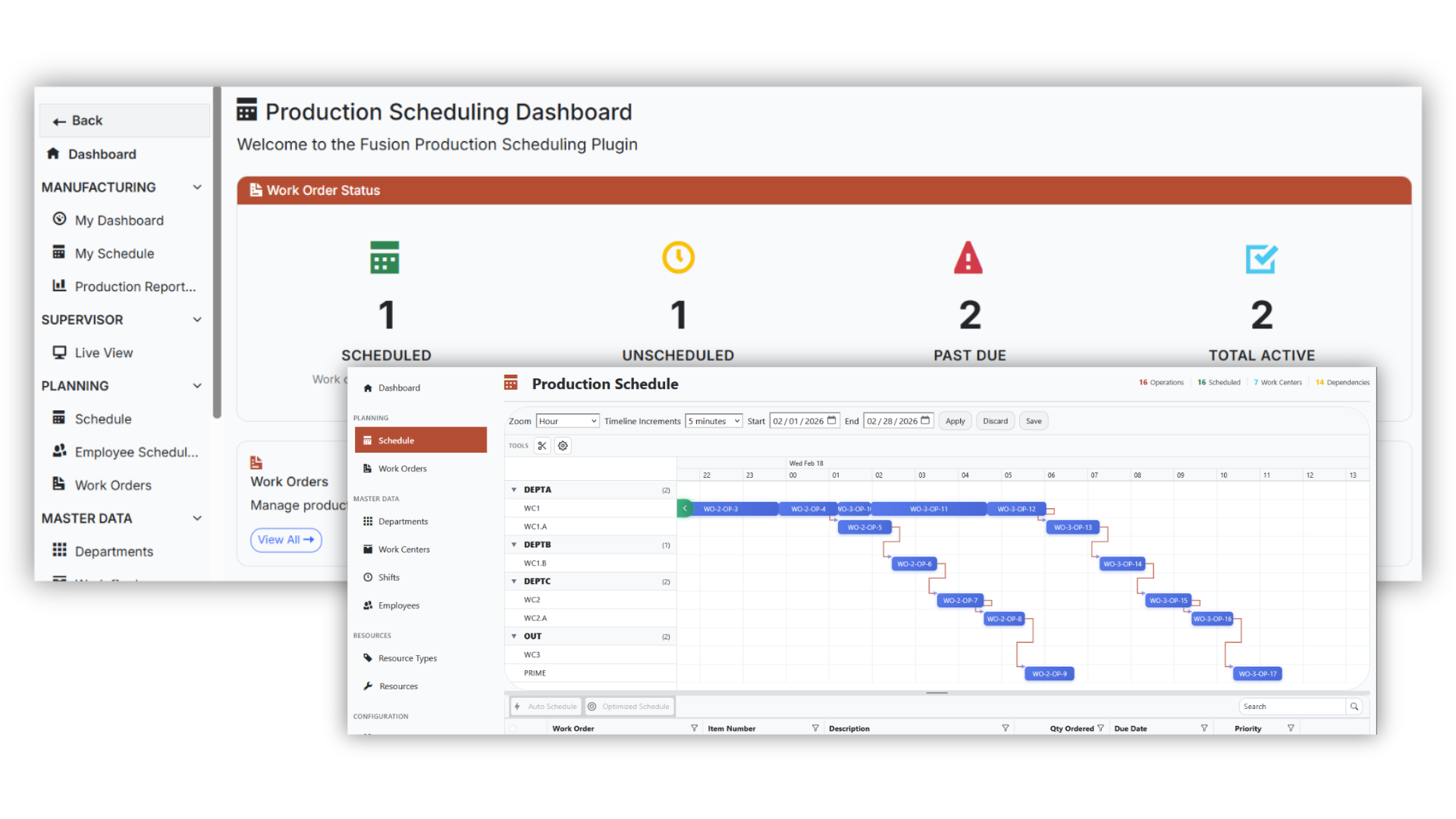Screen dimensions: 1456x819
Task: Click the Total Active checkmark icon
Action: pyautogui.click(x=1261, y=259)
